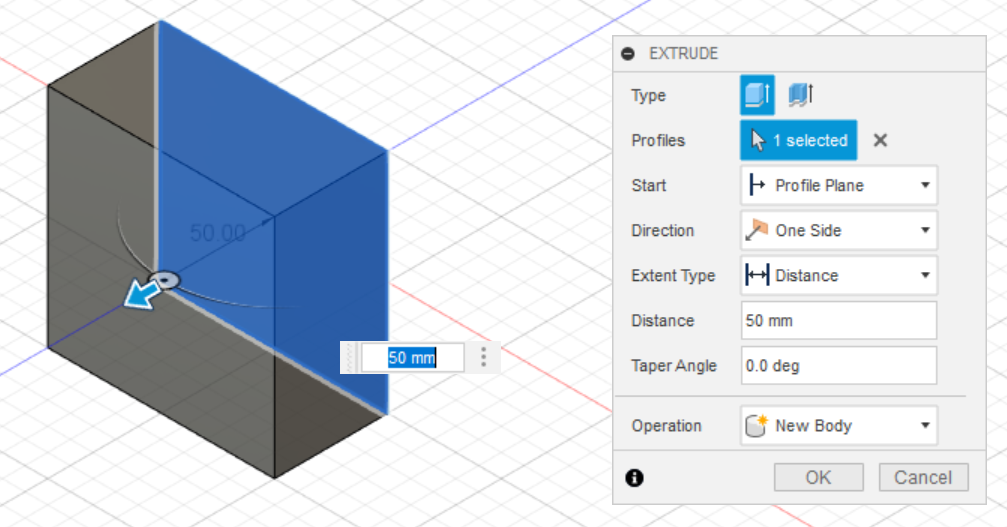Click the Profile Plane start icon

pos(757,186)
